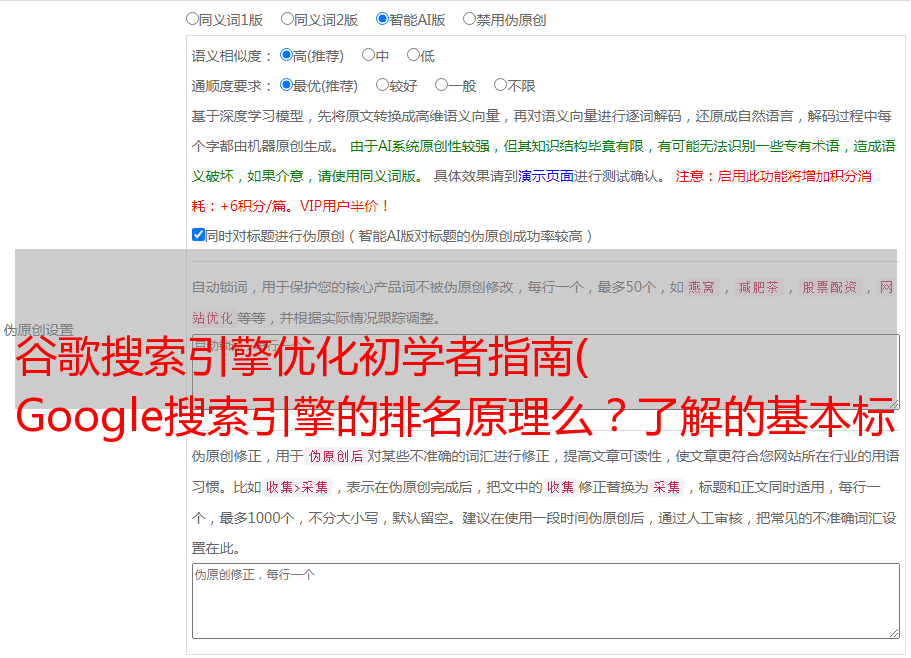Focus the 伪原创修正，每行一个 text area
911x658 pixels.
(x=546, y=601)
